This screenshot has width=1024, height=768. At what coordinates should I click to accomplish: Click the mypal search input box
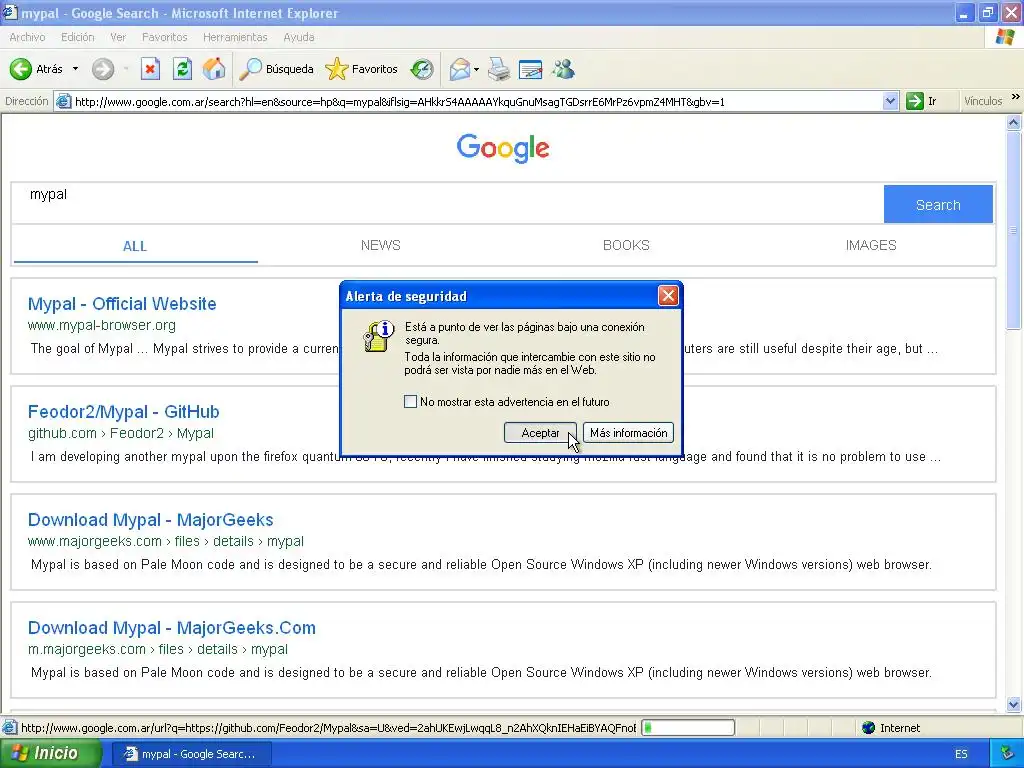[448, 203]
